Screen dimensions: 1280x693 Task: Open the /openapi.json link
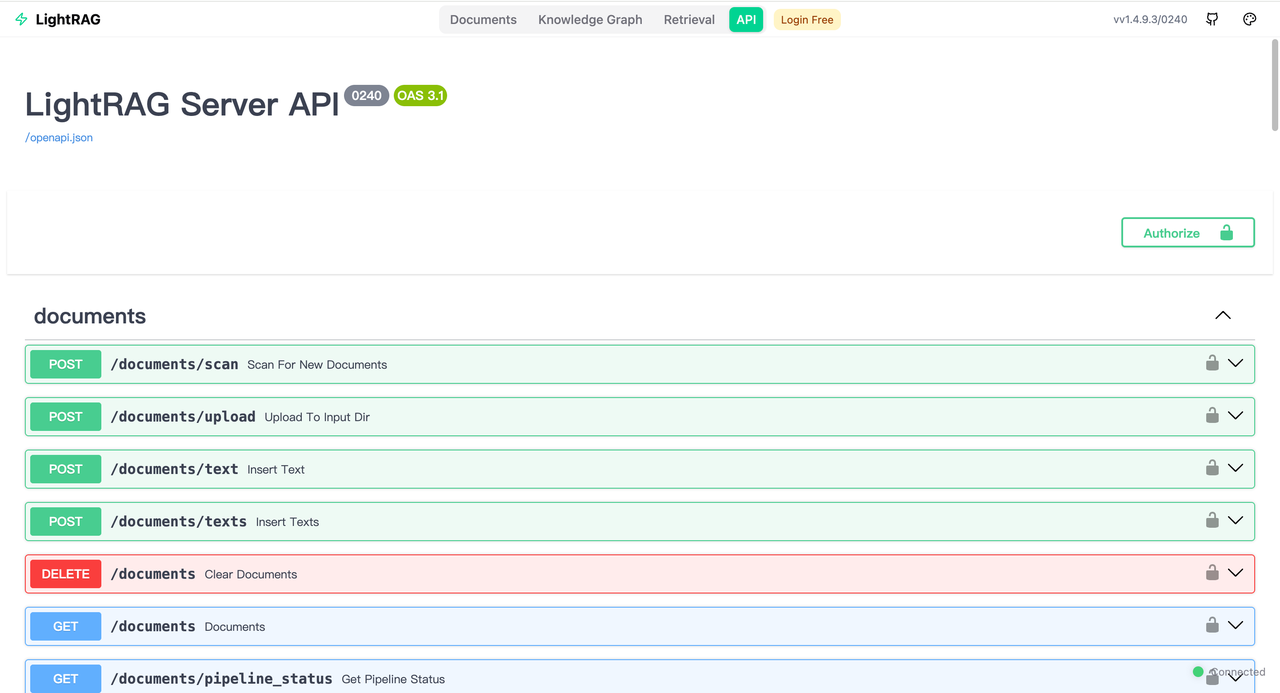59,138
